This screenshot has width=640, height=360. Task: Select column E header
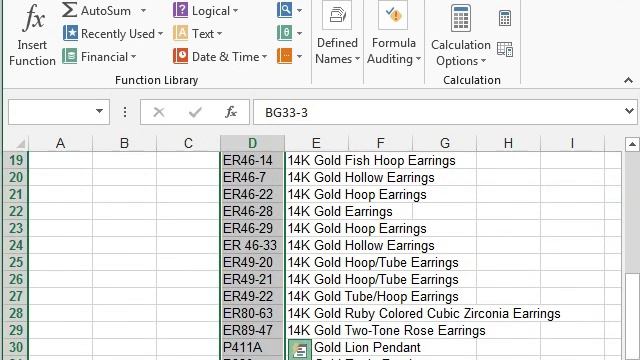(x=316, y=143)
